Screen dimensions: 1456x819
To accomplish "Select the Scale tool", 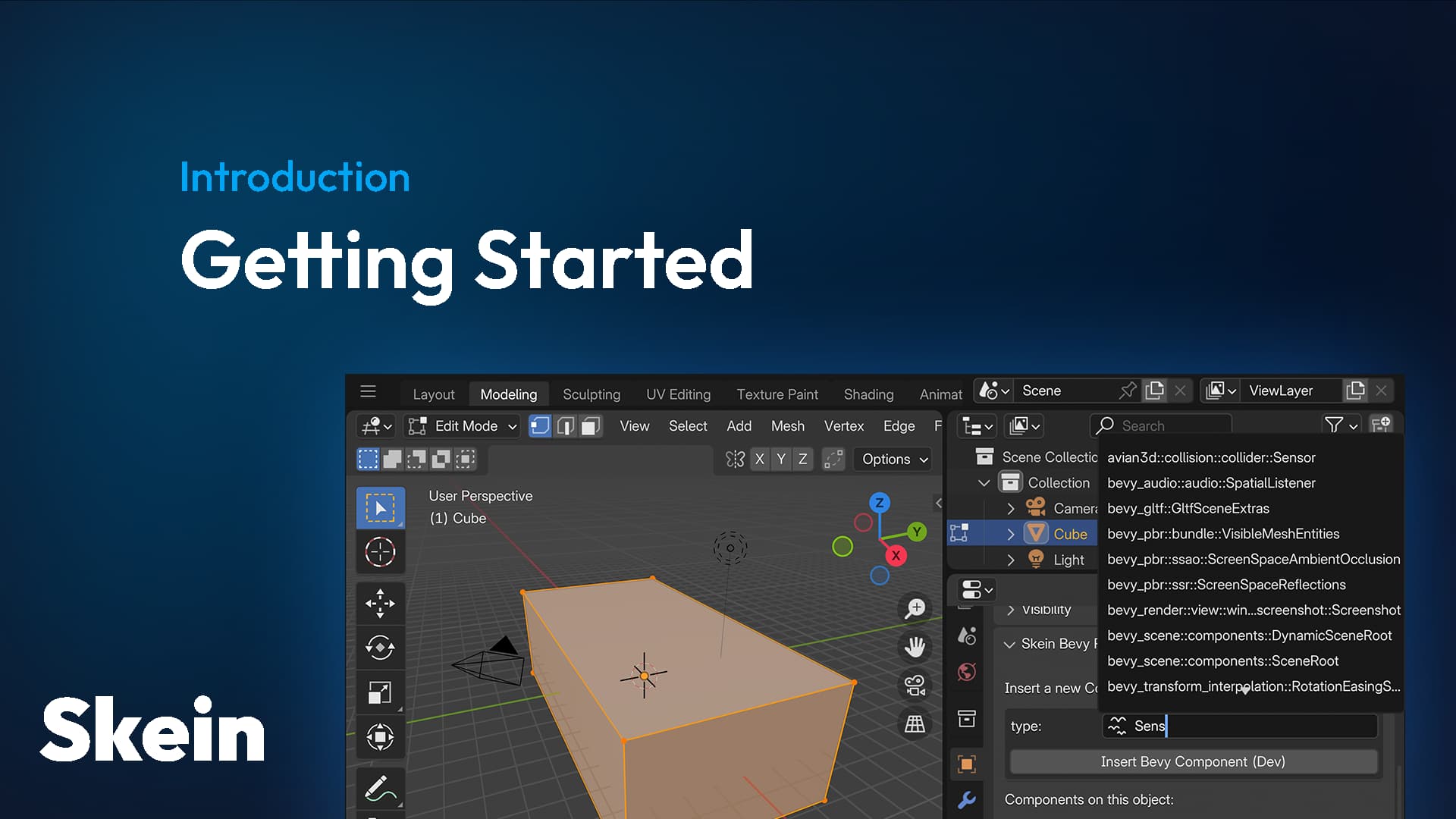I will [380, 692].
